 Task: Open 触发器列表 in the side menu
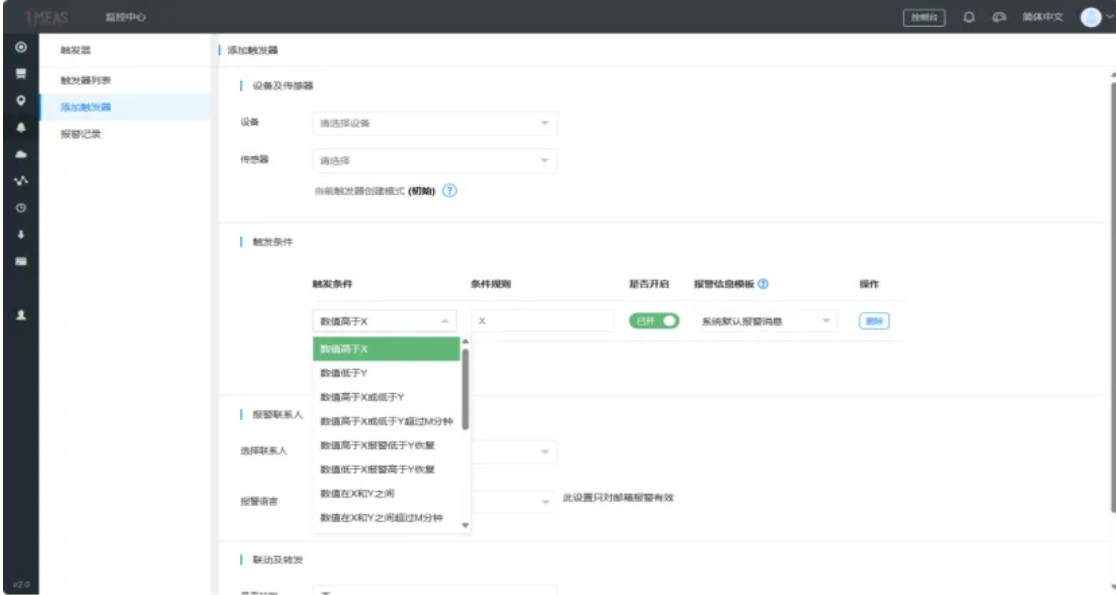(86, 79)
